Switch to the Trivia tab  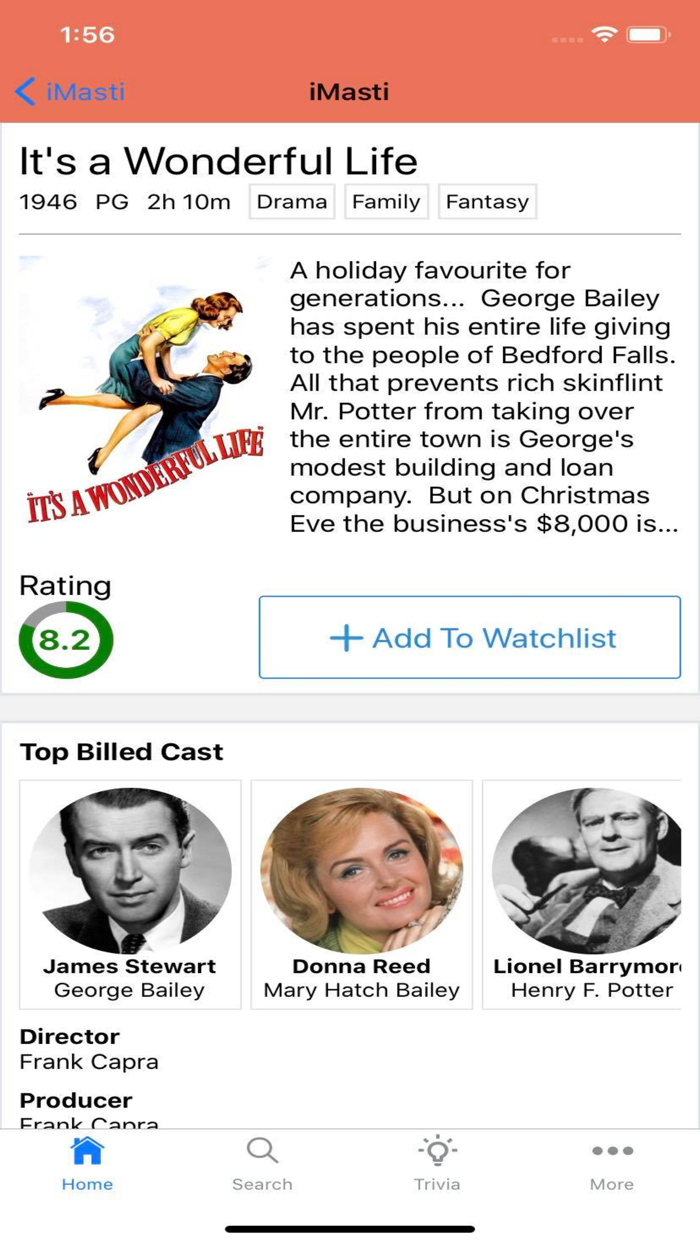[437, 1164]
